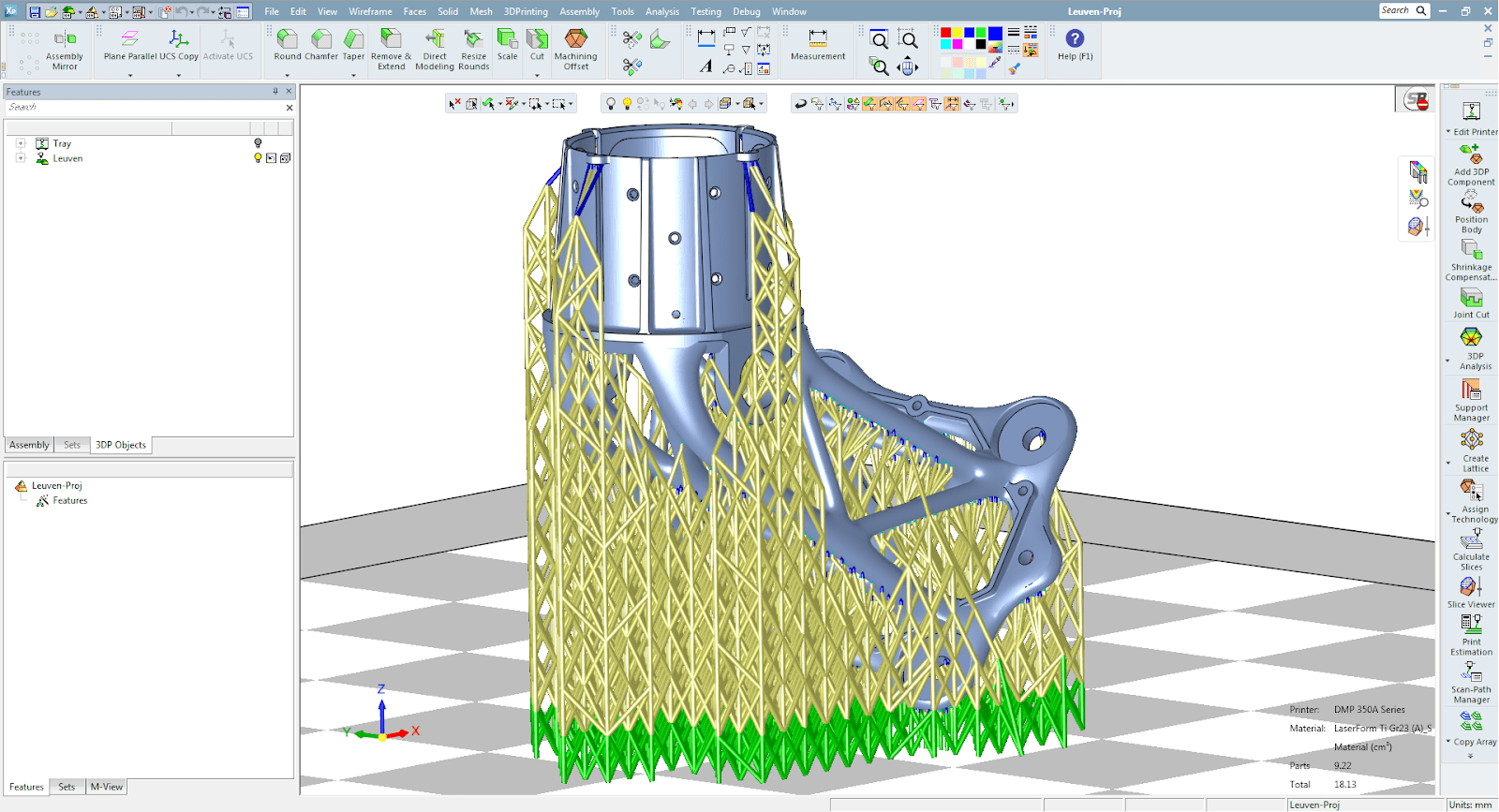Select the Chamfer tool
The image size is (1499, 812).
point(321,45)
